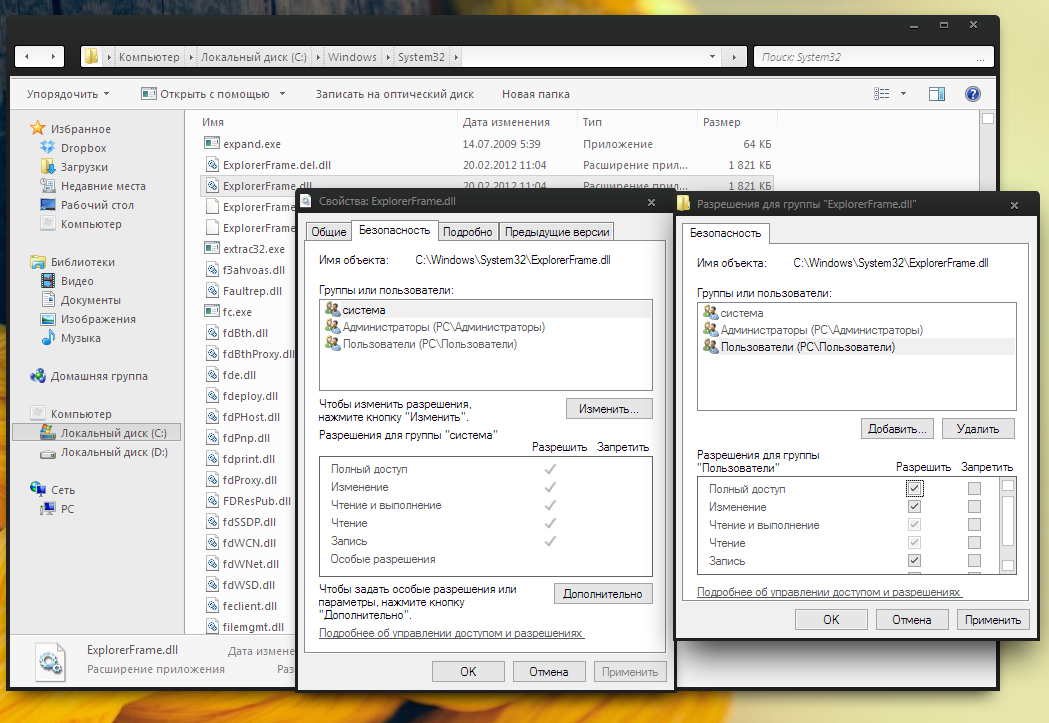Click the Добавить... button
This screenshot has height=723, width=1049.
pyautogui.click(x=897, y=429)
